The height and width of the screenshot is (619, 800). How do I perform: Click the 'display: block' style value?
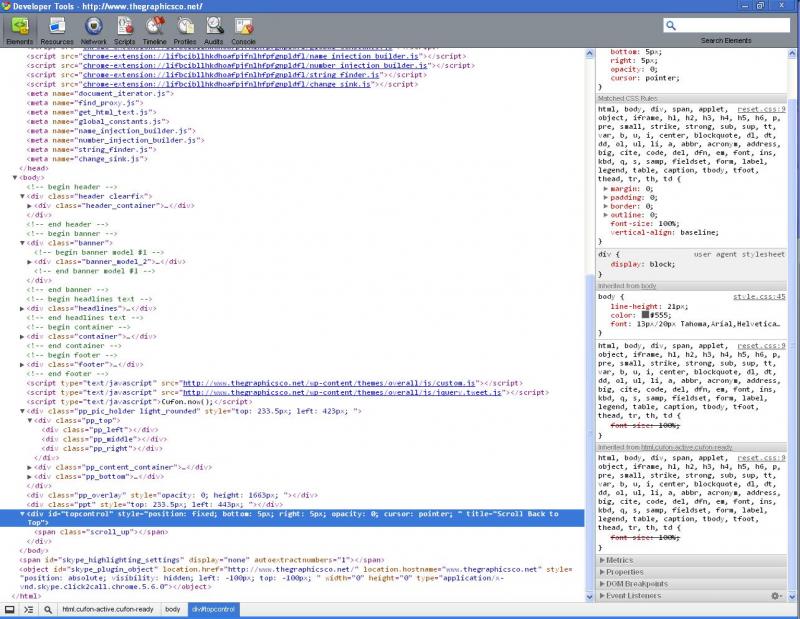643,264
